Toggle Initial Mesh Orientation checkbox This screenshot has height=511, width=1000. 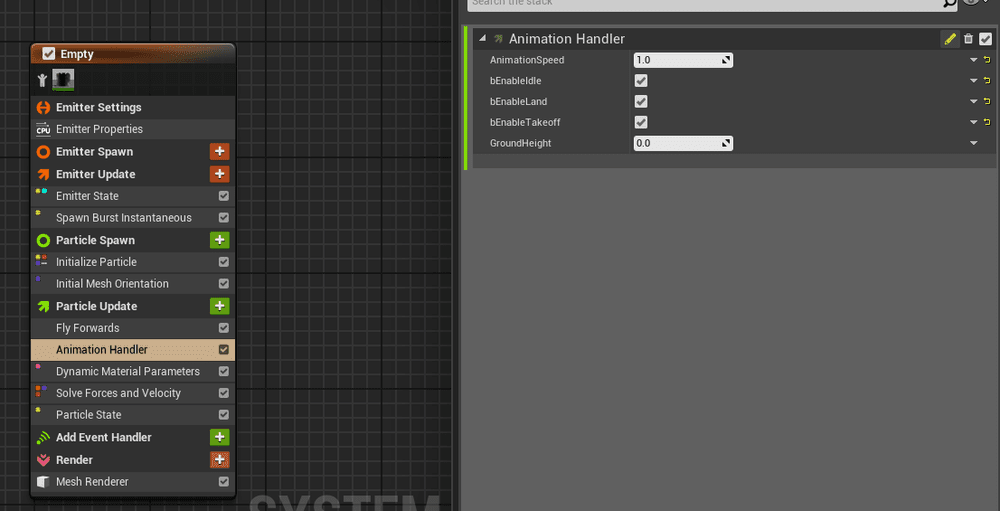pyautogui.click(x=224, y=284)
